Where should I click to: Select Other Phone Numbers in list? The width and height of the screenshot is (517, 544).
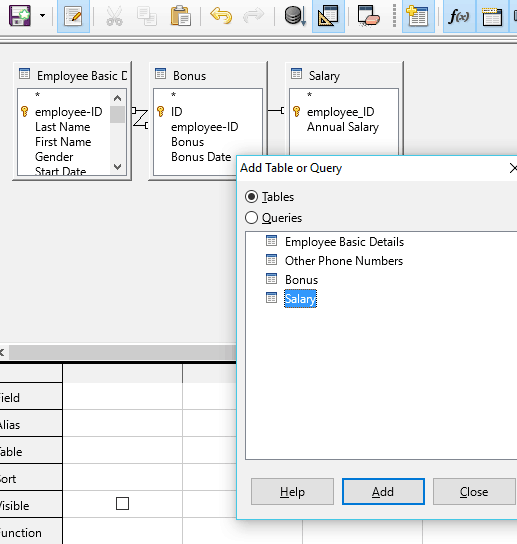pos(344,261)
